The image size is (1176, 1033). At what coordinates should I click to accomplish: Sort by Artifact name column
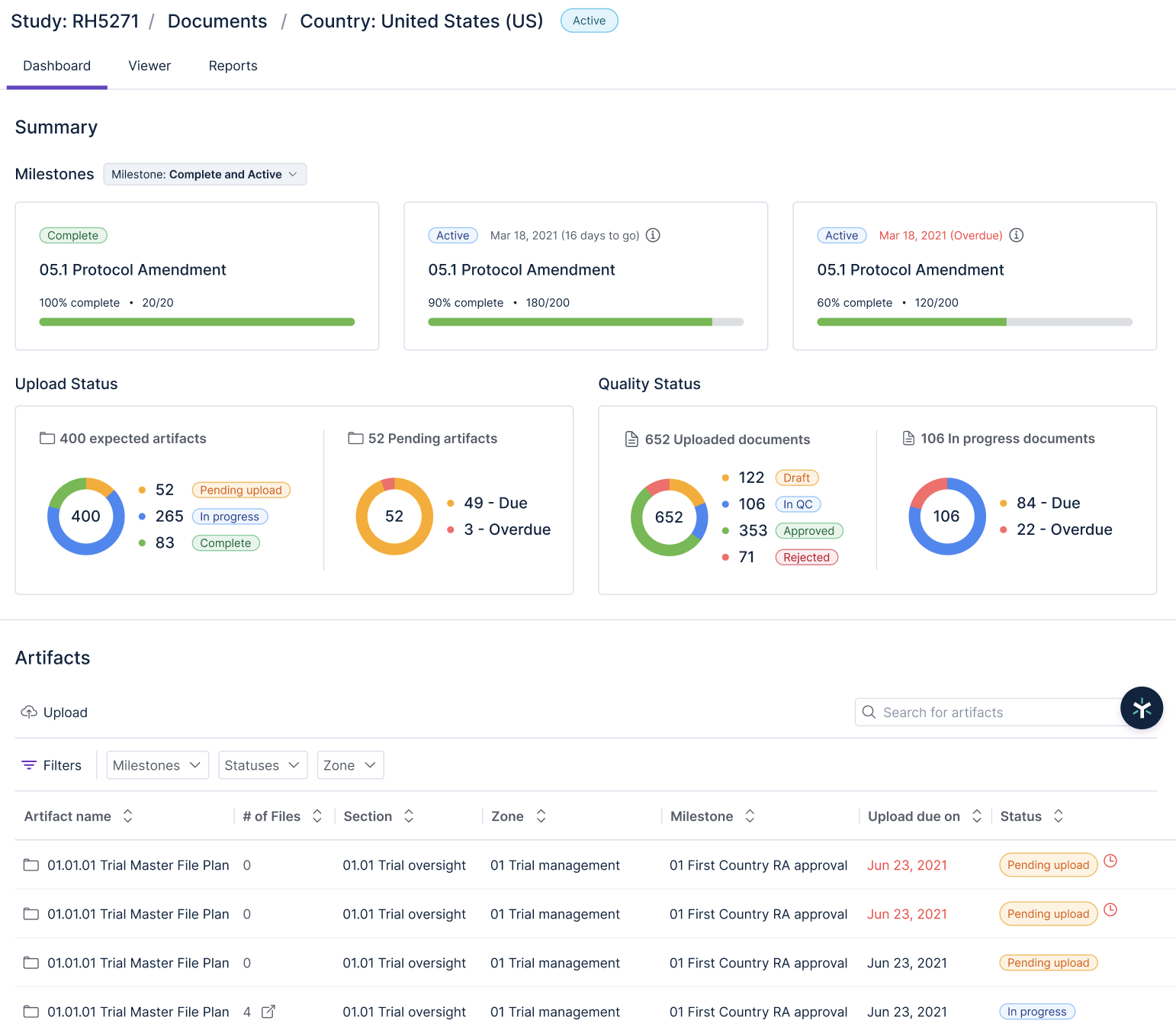[127, 816]
